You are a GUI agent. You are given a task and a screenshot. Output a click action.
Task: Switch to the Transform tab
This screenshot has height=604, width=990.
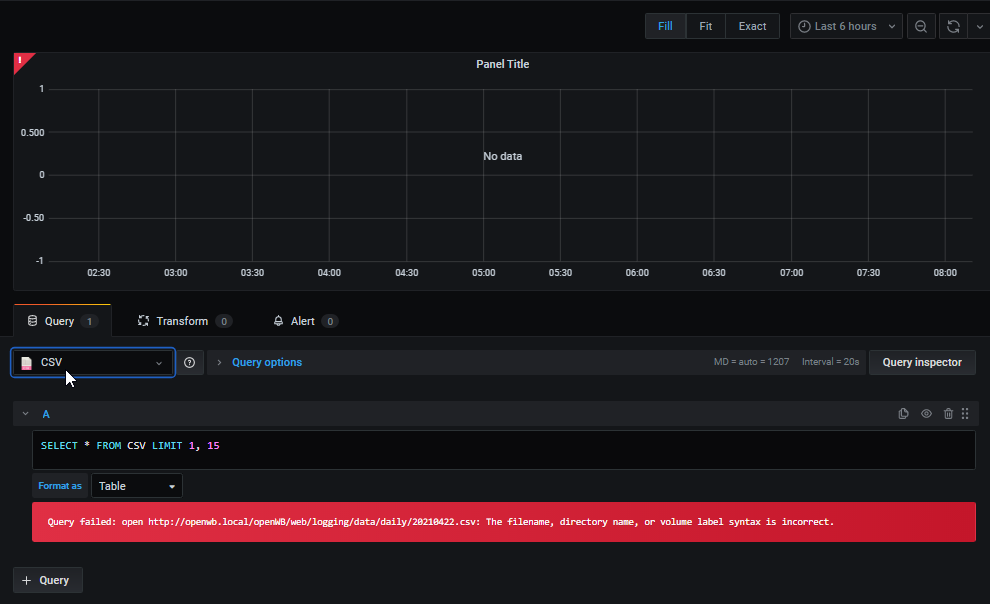(x=183, y=321)
